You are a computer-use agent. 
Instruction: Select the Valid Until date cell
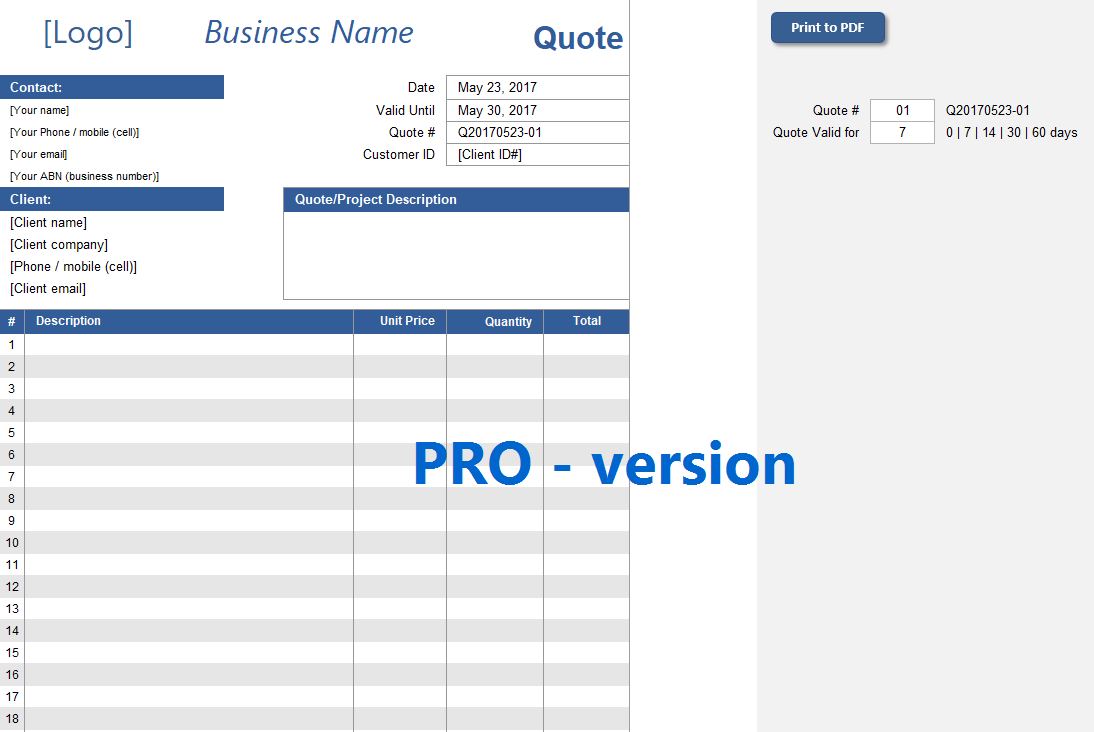[537, 110]
